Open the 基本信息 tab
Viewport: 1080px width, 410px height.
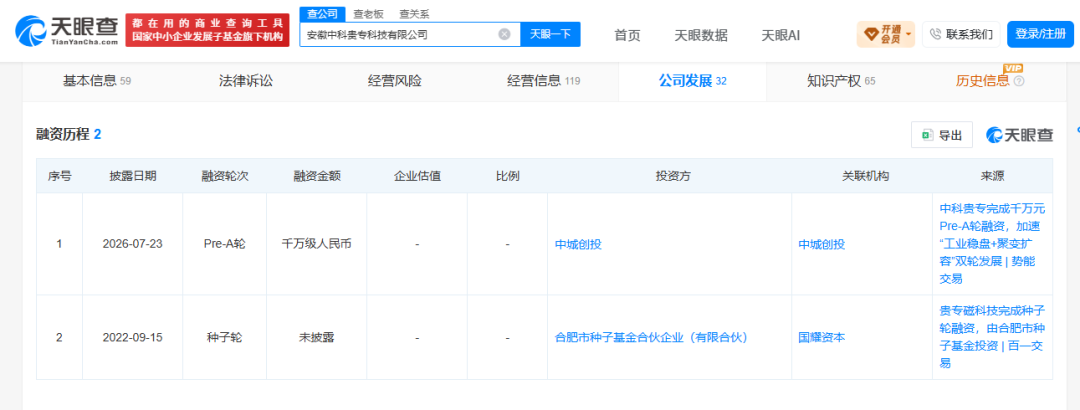click(x=97, y=81)
